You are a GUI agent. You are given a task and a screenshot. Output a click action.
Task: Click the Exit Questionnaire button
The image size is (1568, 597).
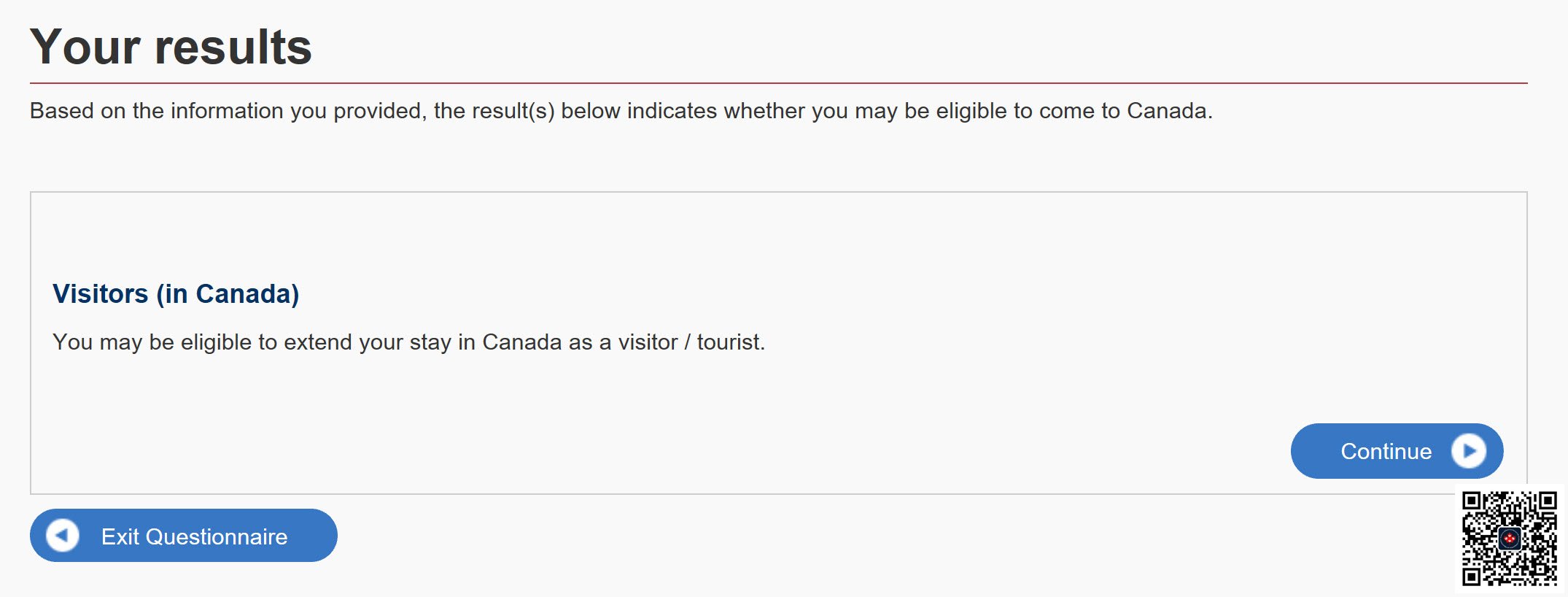184,536
